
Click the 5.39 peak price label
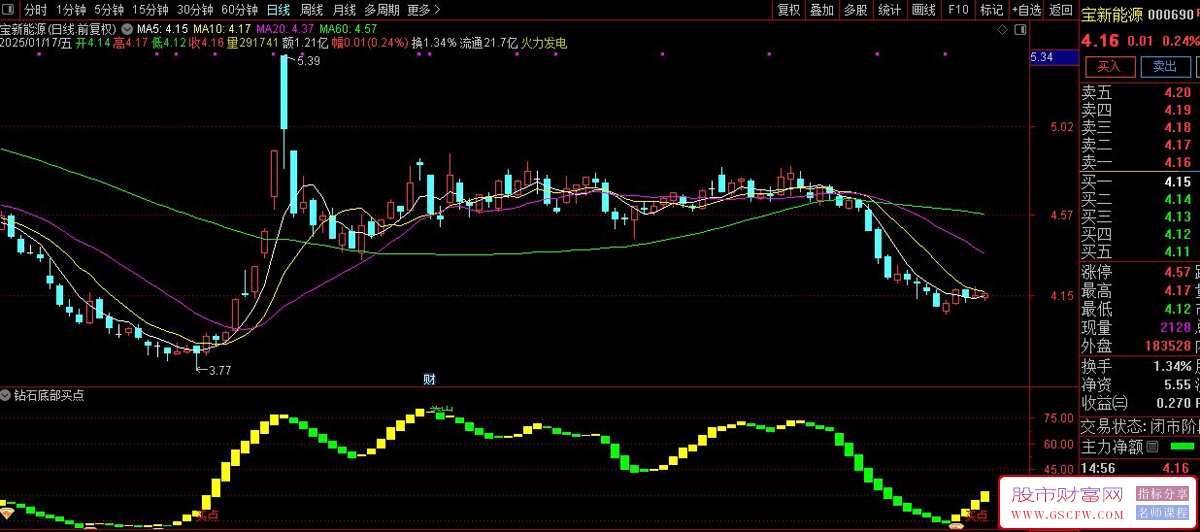(x=309, y=62)
